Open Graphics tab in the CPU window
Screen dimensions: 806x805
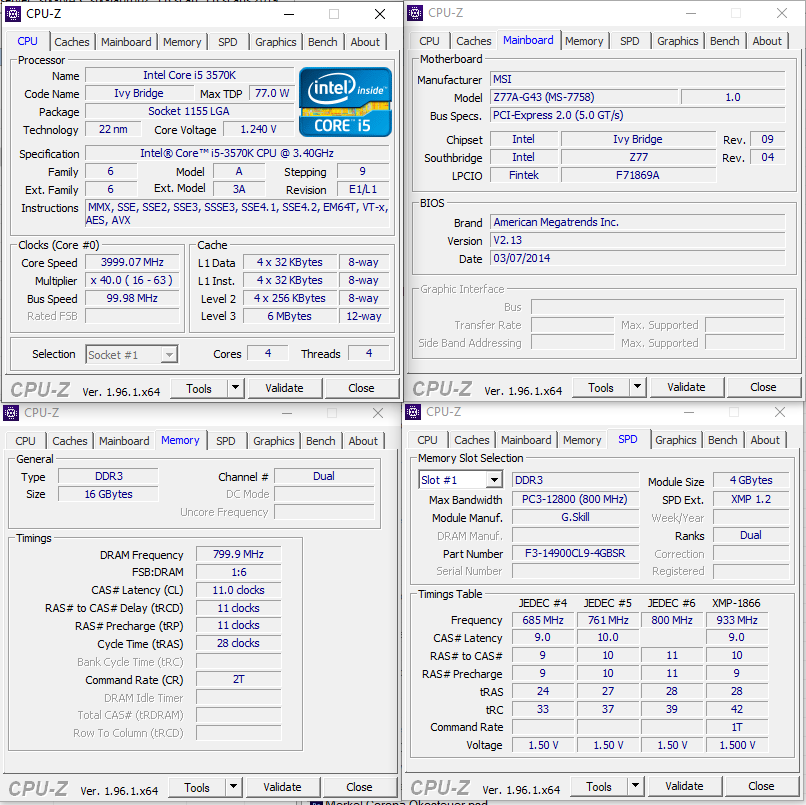coord(276,42)
